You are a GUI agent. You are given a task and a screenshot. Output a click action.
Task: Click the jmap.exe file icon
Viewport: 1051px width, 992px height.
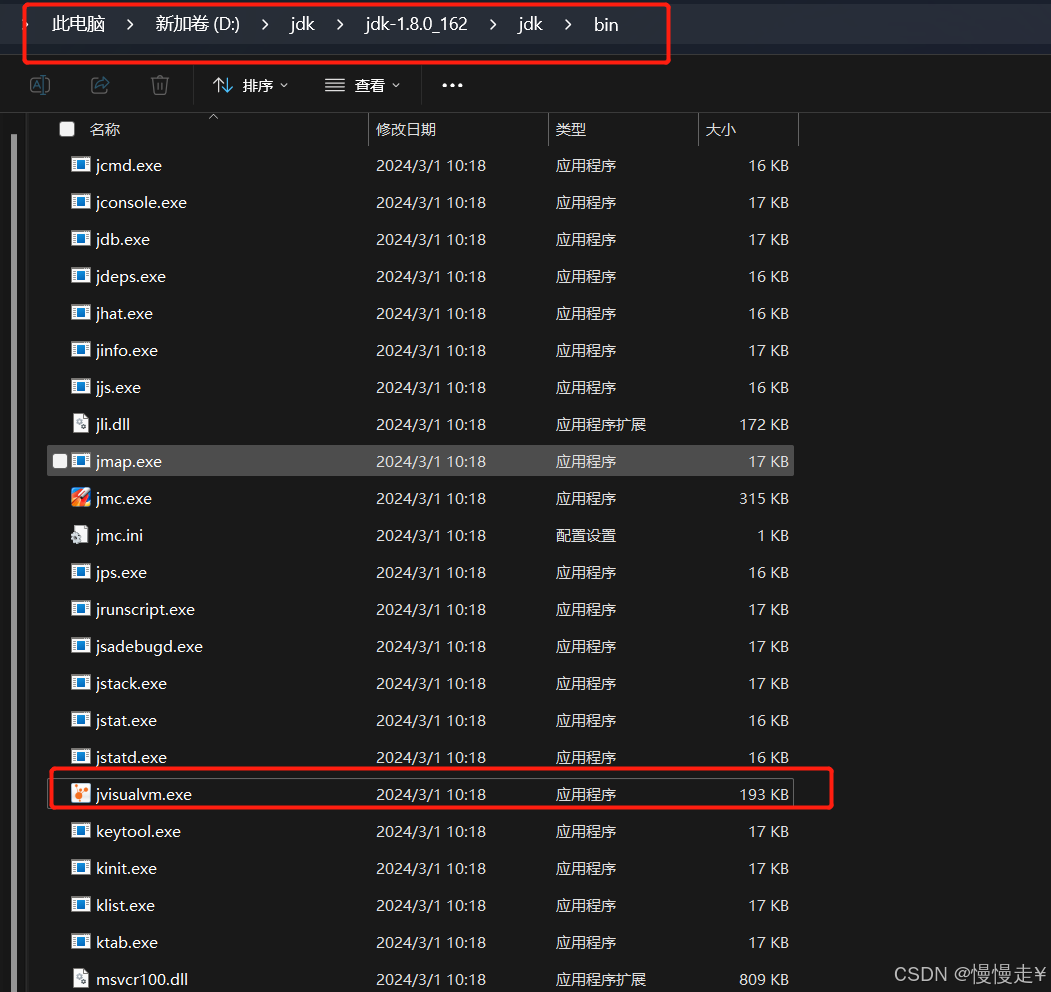[x=80, y=460]
